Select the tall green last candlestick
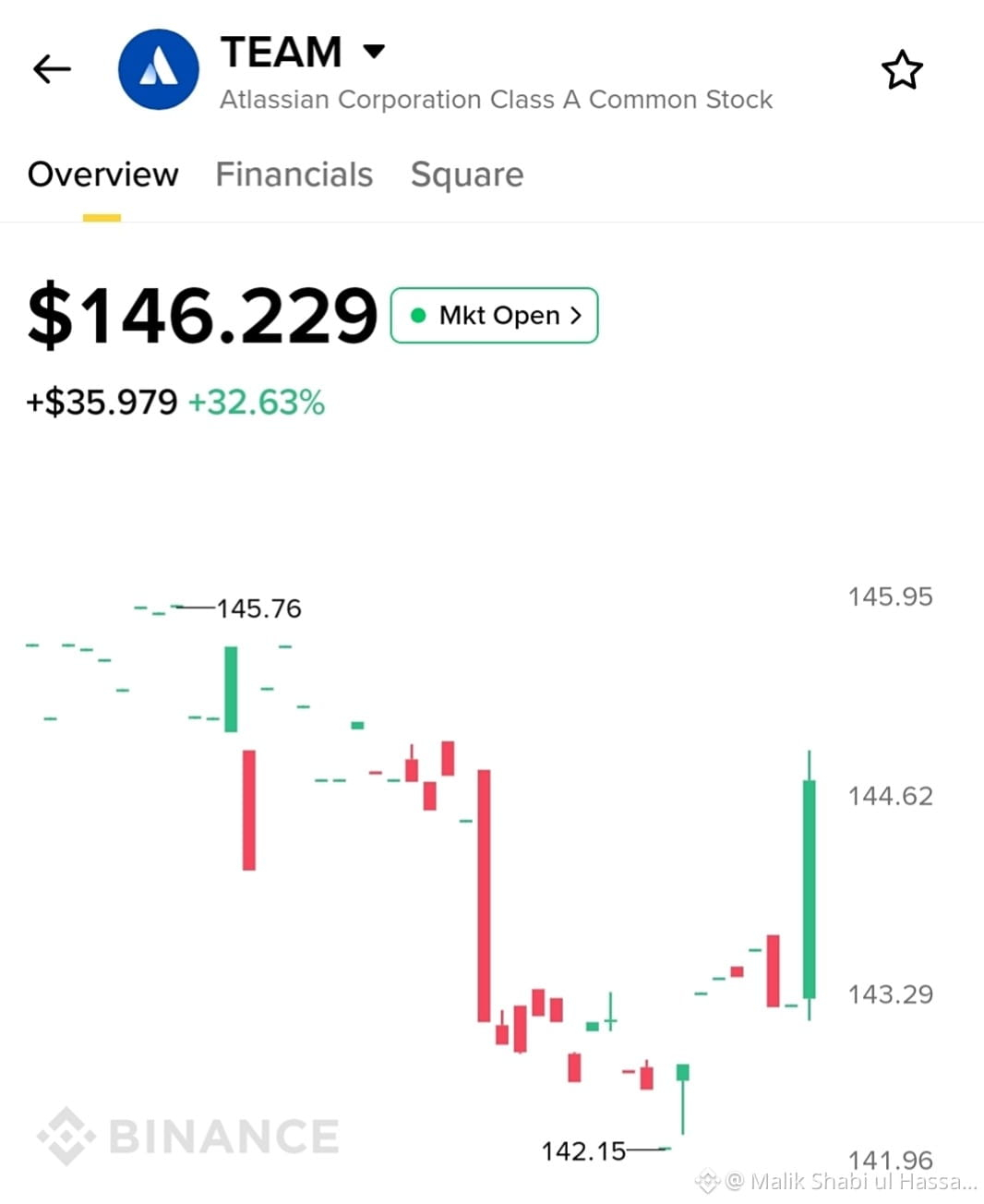 [810, 886]
